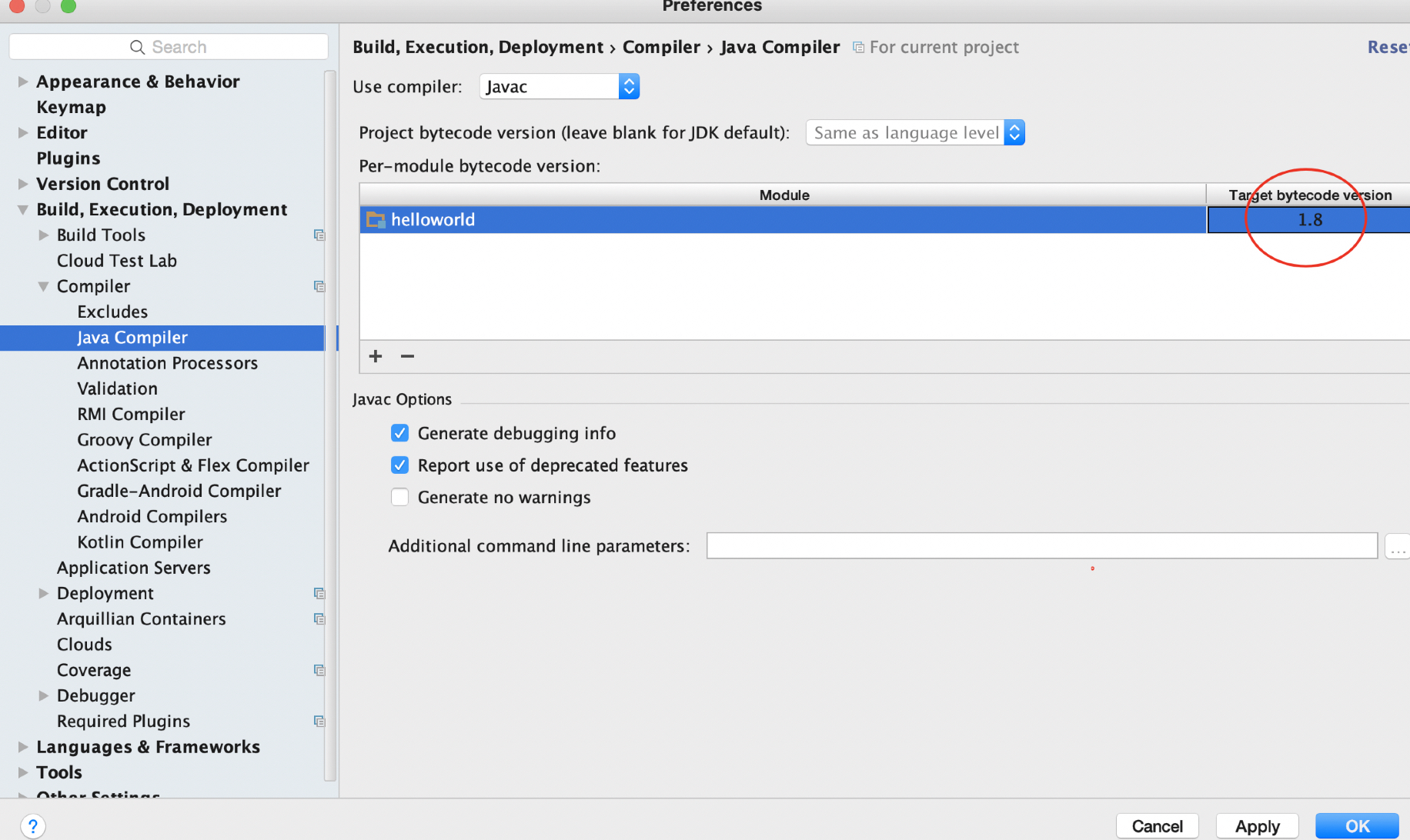Click the For current project icon
Viewport: 1410px width, 840px height.
pyautogui.click(x=858, y=48)
